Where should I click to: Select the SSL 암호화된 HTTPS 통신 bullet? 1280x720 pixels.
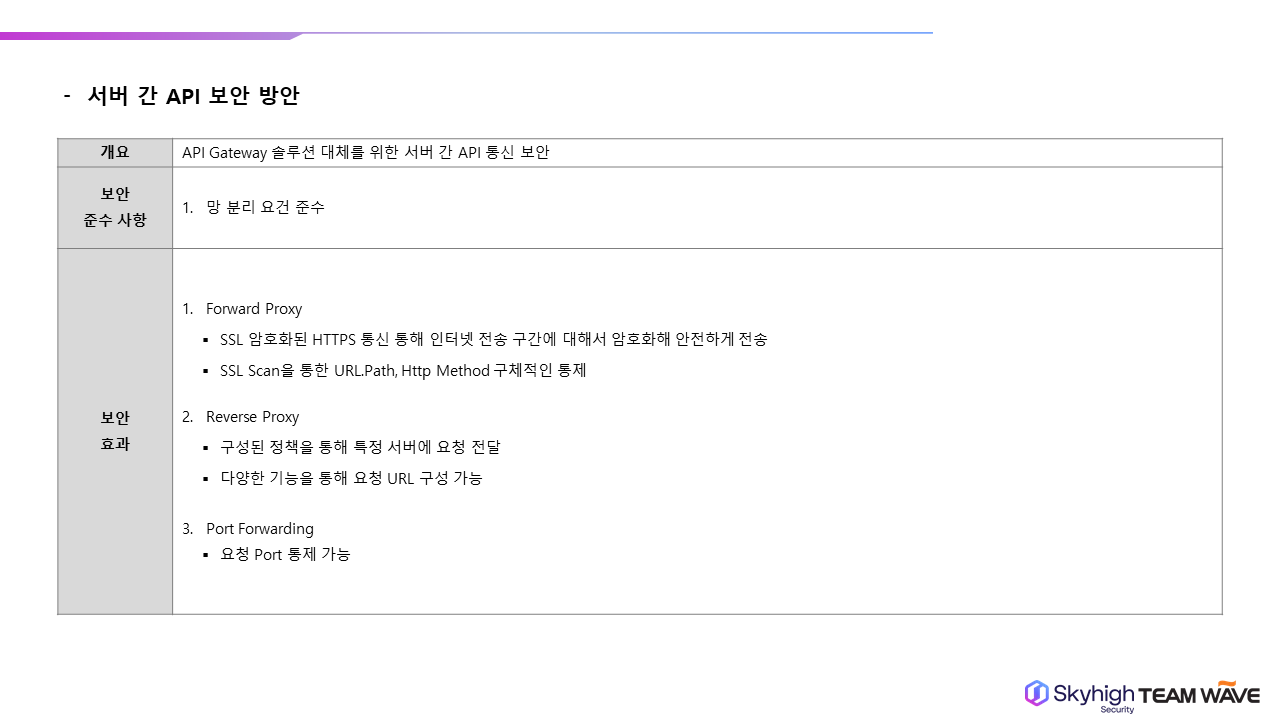click(493, 340)
